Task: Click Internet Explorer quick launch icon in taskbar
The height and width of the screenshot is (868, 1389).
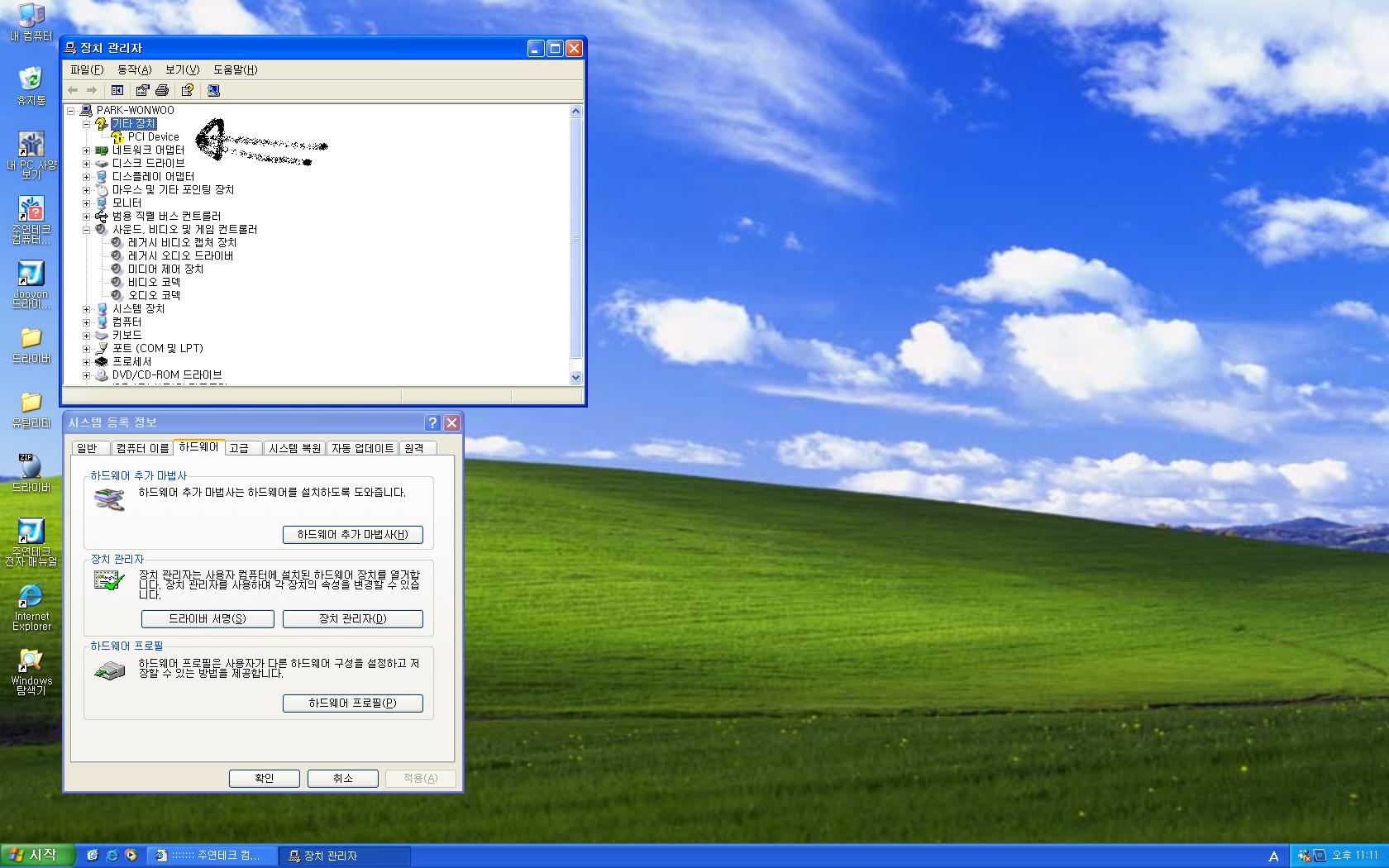Action: [111, 856]
